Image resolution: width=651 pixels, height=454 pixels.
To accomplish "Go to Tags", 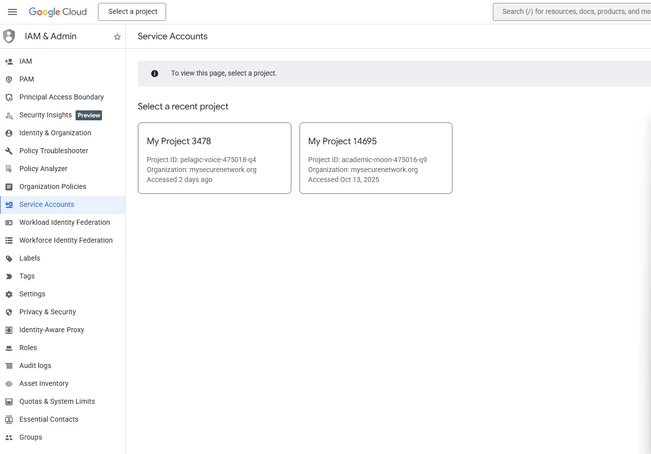I will coord(63,276).
